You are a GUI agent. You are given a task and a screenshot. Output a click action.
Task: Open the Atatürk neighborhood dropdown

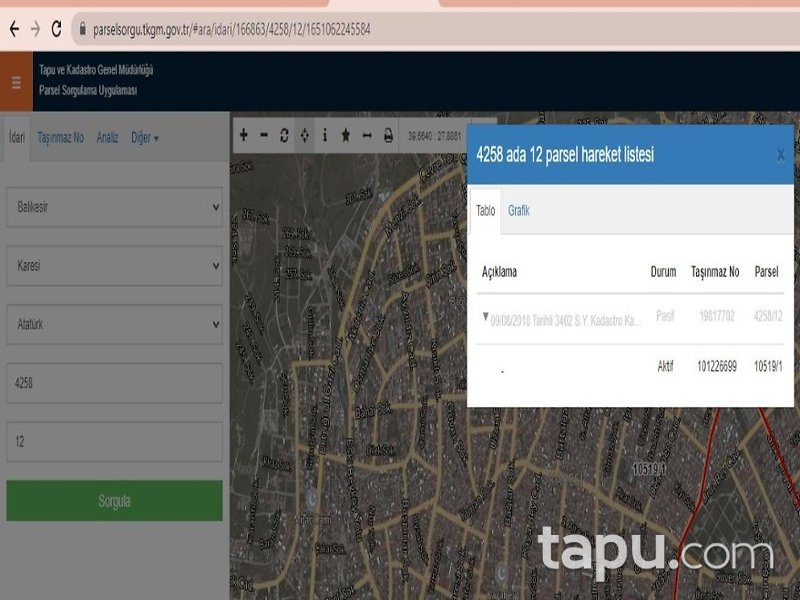(114, 324)
